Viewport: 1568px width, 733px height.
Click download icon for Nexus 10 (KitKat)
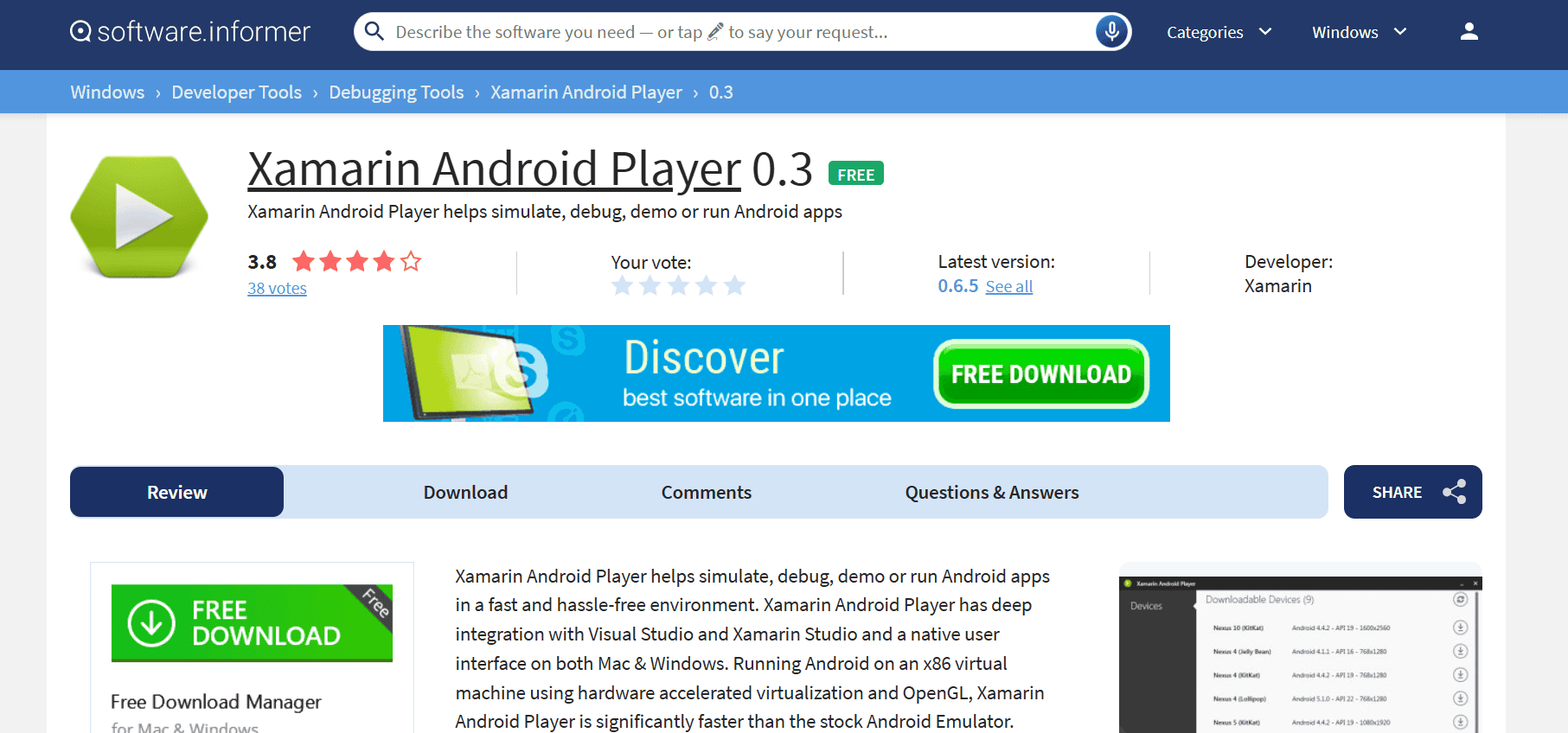tap(1460, 628)
